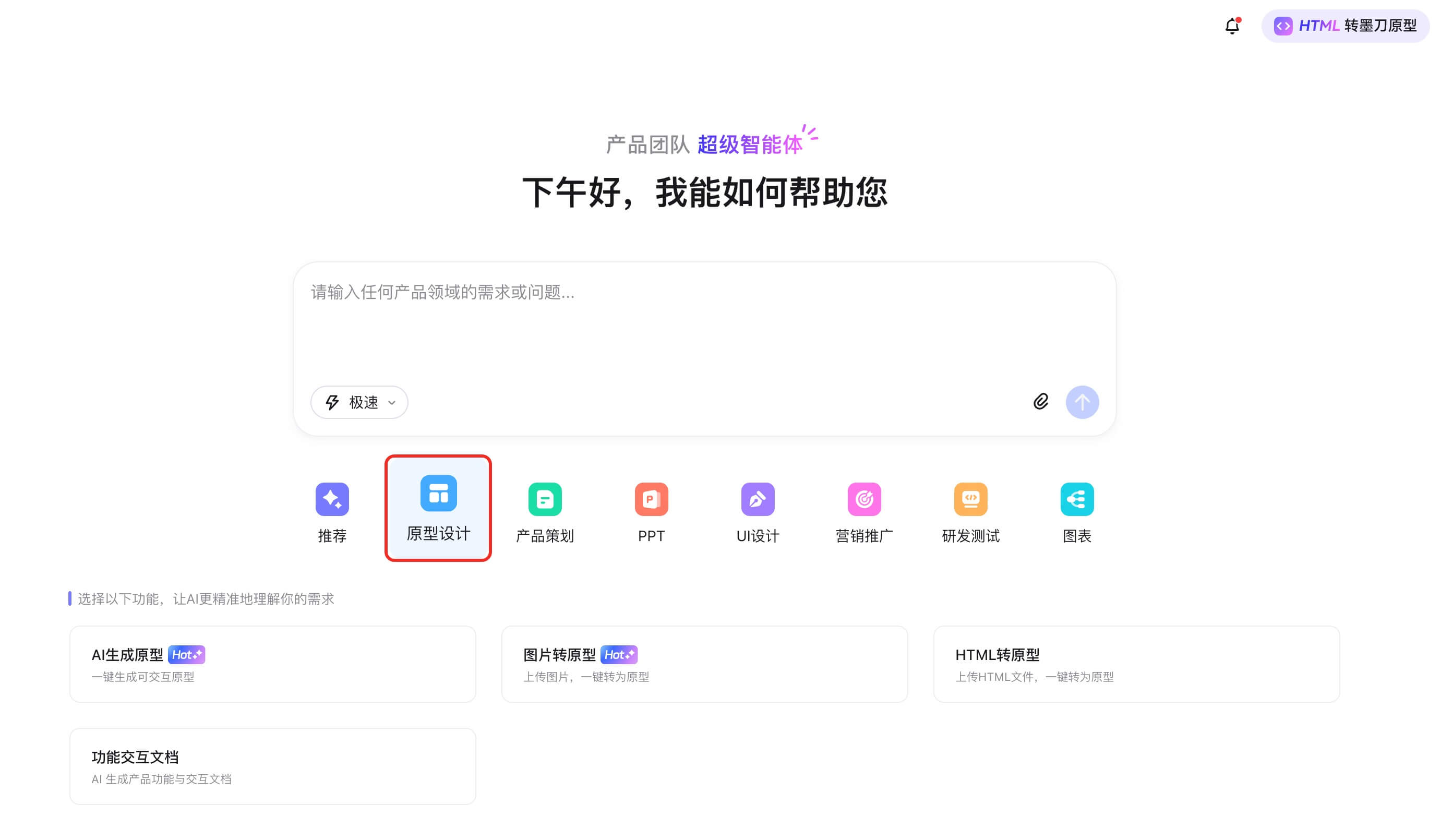
Task: Open the 极速 speed mode dropdown
Action: click(359, 402)
